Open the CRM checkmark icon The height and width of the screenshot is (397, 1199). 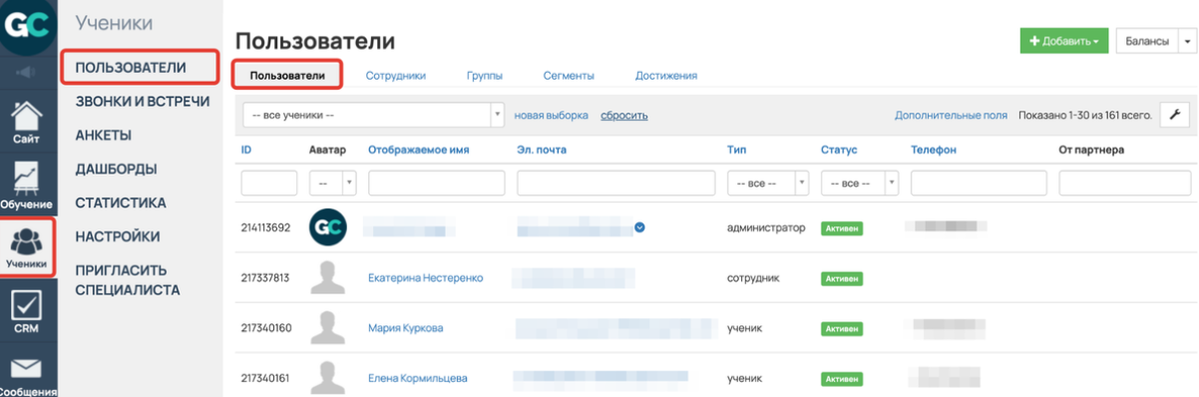[27, 312]
